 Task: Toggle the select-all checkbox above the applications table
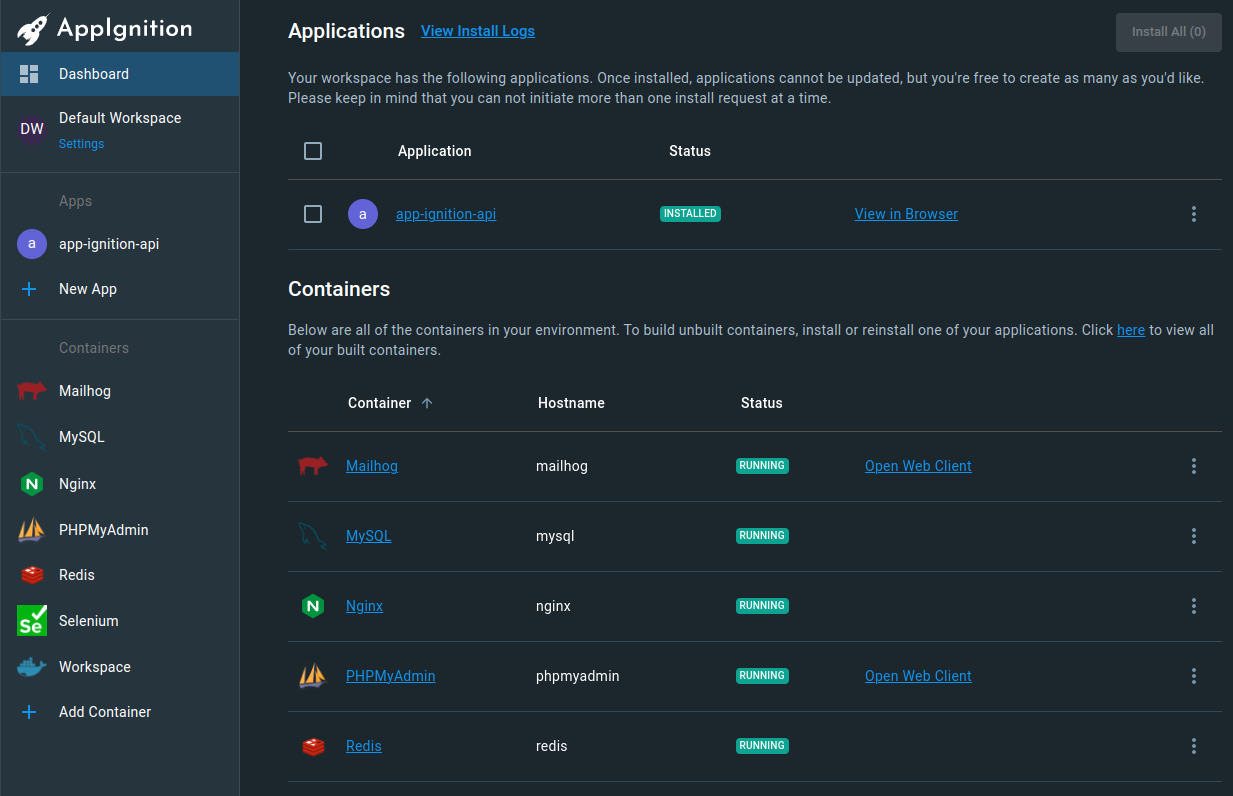(x=313, y=150)
